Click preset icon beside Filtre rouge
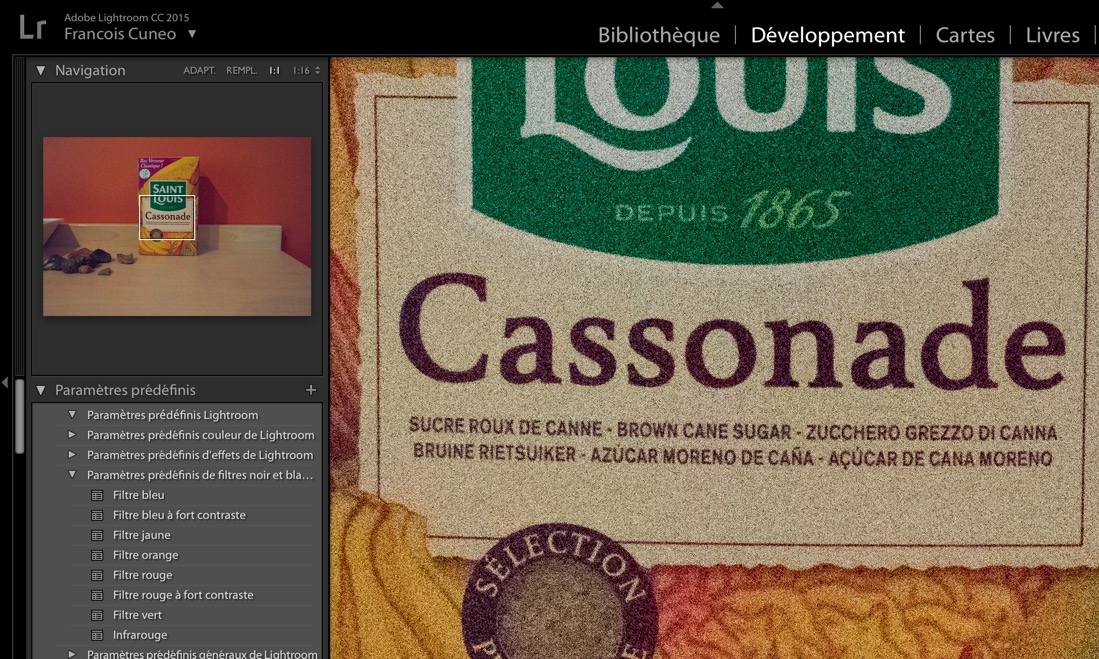Viewport: 1099px width, 659px height. click(x=97, y=575)
